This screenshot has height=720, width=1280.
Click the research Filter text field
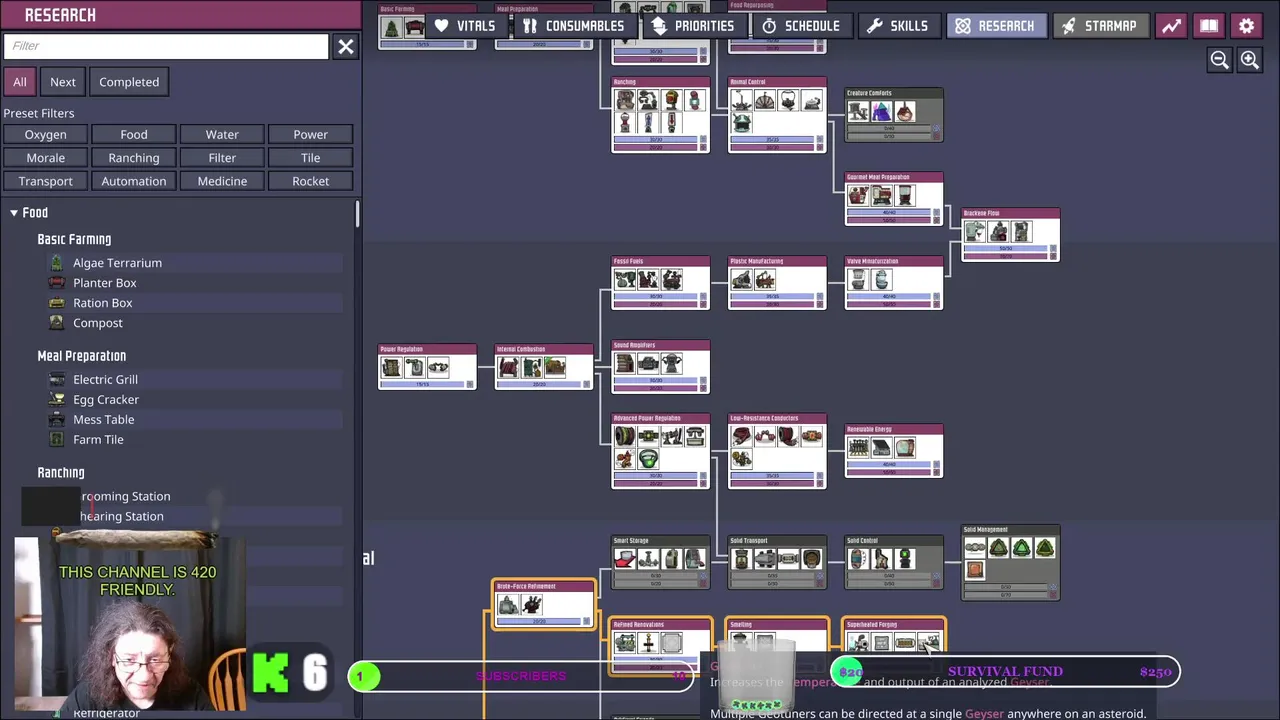point(166,46)
